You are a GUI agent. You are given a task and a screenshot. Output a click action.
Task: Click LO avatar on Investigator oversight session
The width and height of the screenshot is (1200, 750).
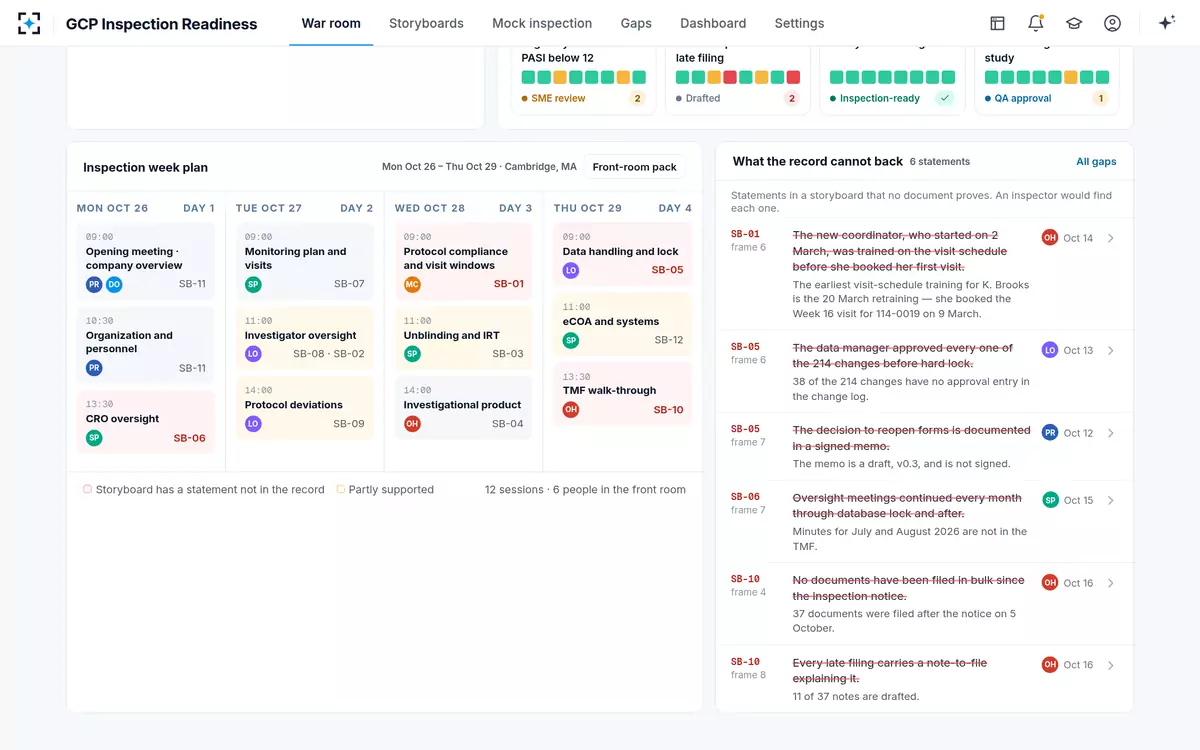click(x=253, y=354)
